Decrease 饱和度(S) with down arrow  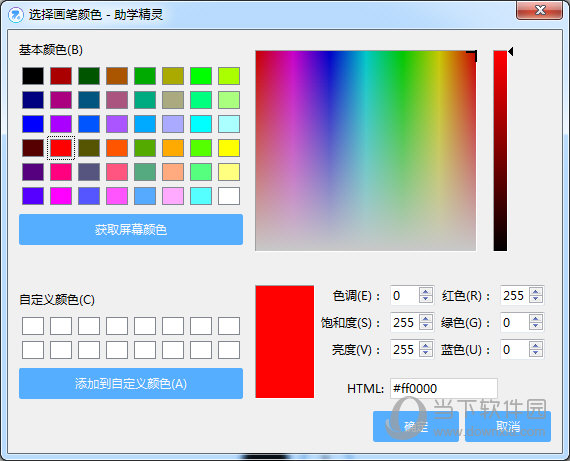[x=426, y=326]
